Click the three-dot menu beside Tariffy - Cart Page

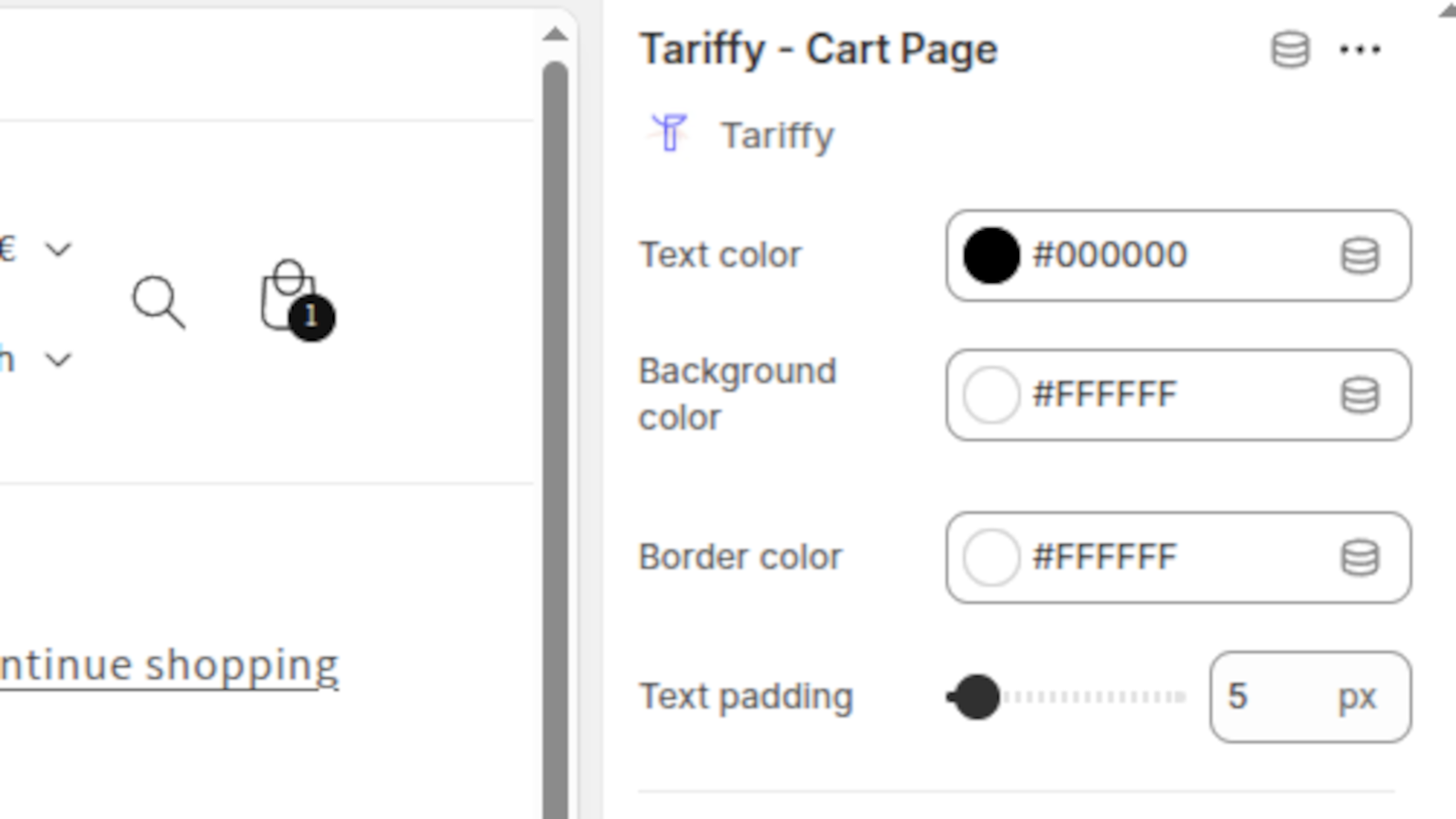pos(1360,50)
